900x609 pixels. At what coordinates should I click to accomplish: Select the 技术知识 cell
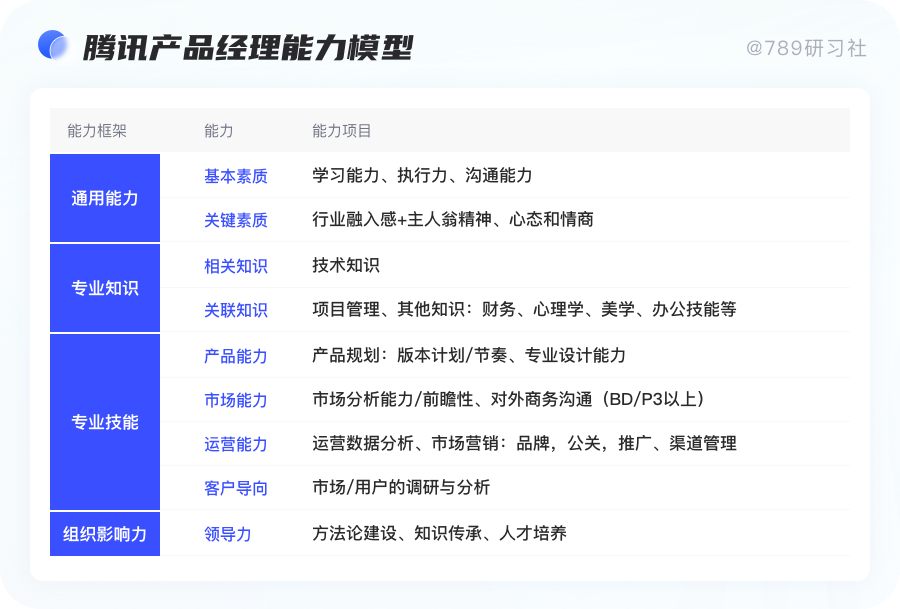click(346, 265)
